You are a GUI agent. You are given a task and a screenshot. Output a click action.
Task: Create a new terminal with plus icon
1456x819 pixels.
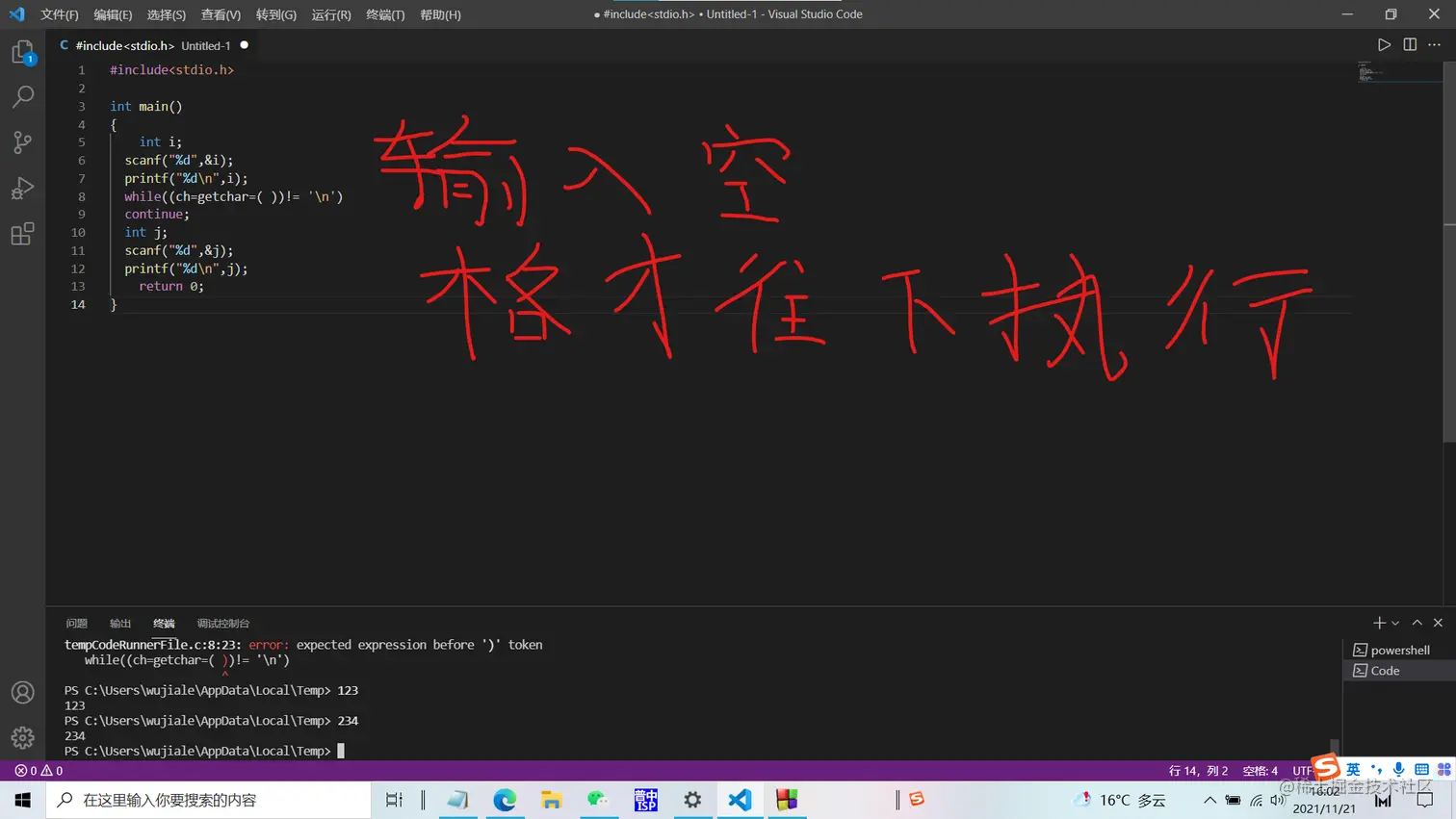coord(1379,624)
